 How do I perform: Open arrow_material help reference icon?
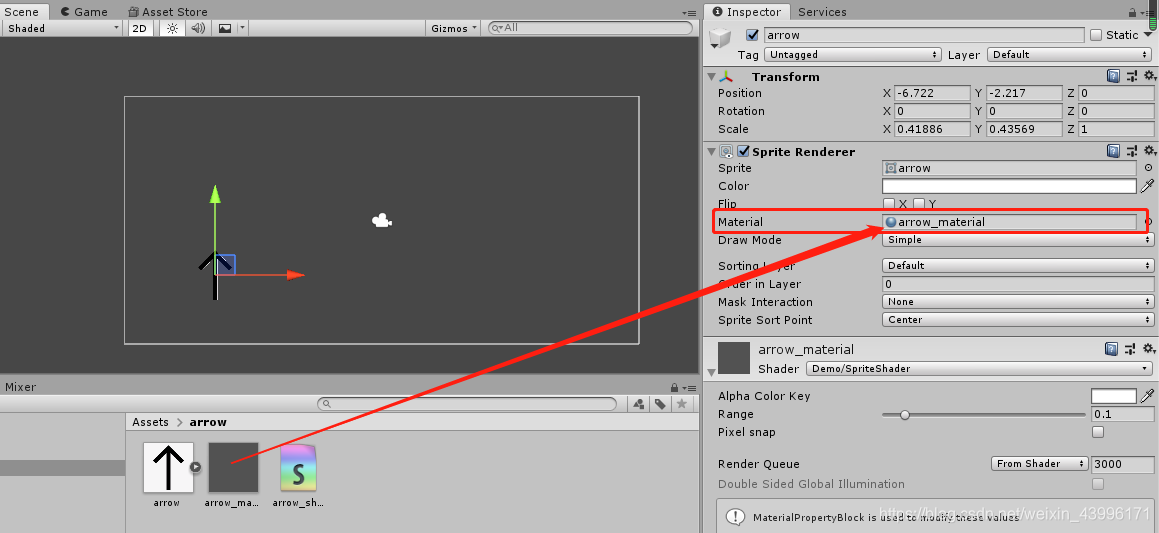tap(1112, 349)
